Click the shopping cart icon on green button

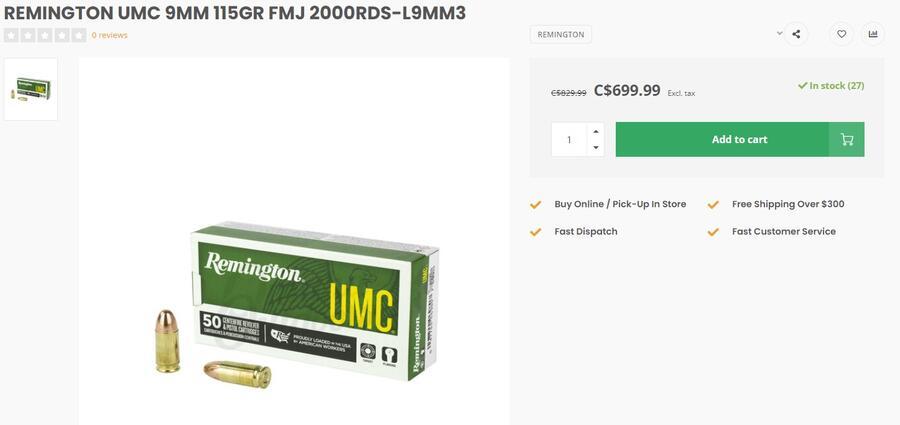(847, 140)
